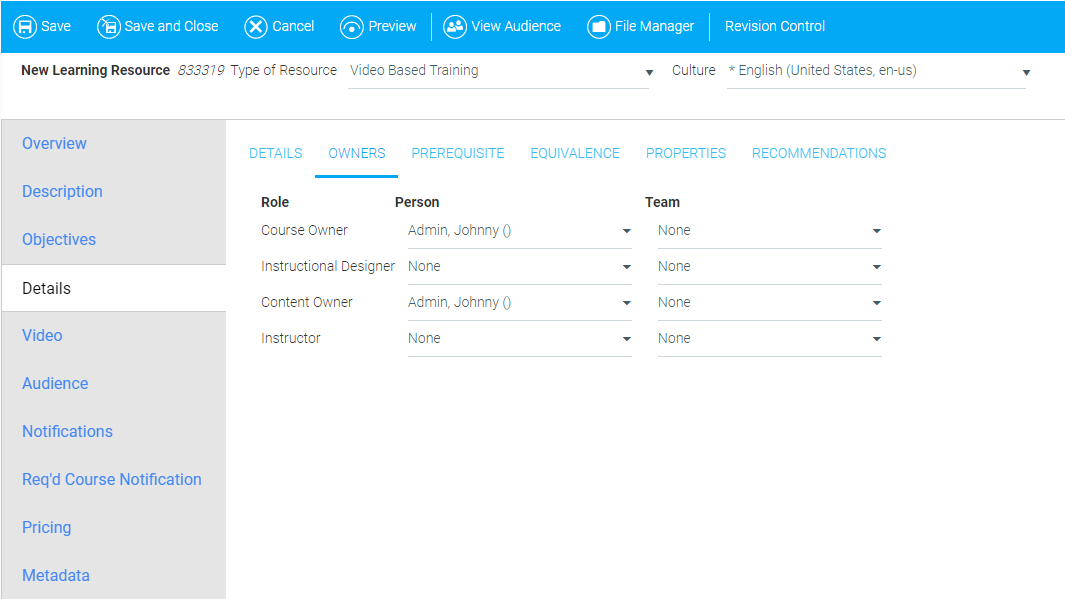Screen dimensions: 1065x599
Task: Select Content Owner team dropdown
Action: coord(769,303)
